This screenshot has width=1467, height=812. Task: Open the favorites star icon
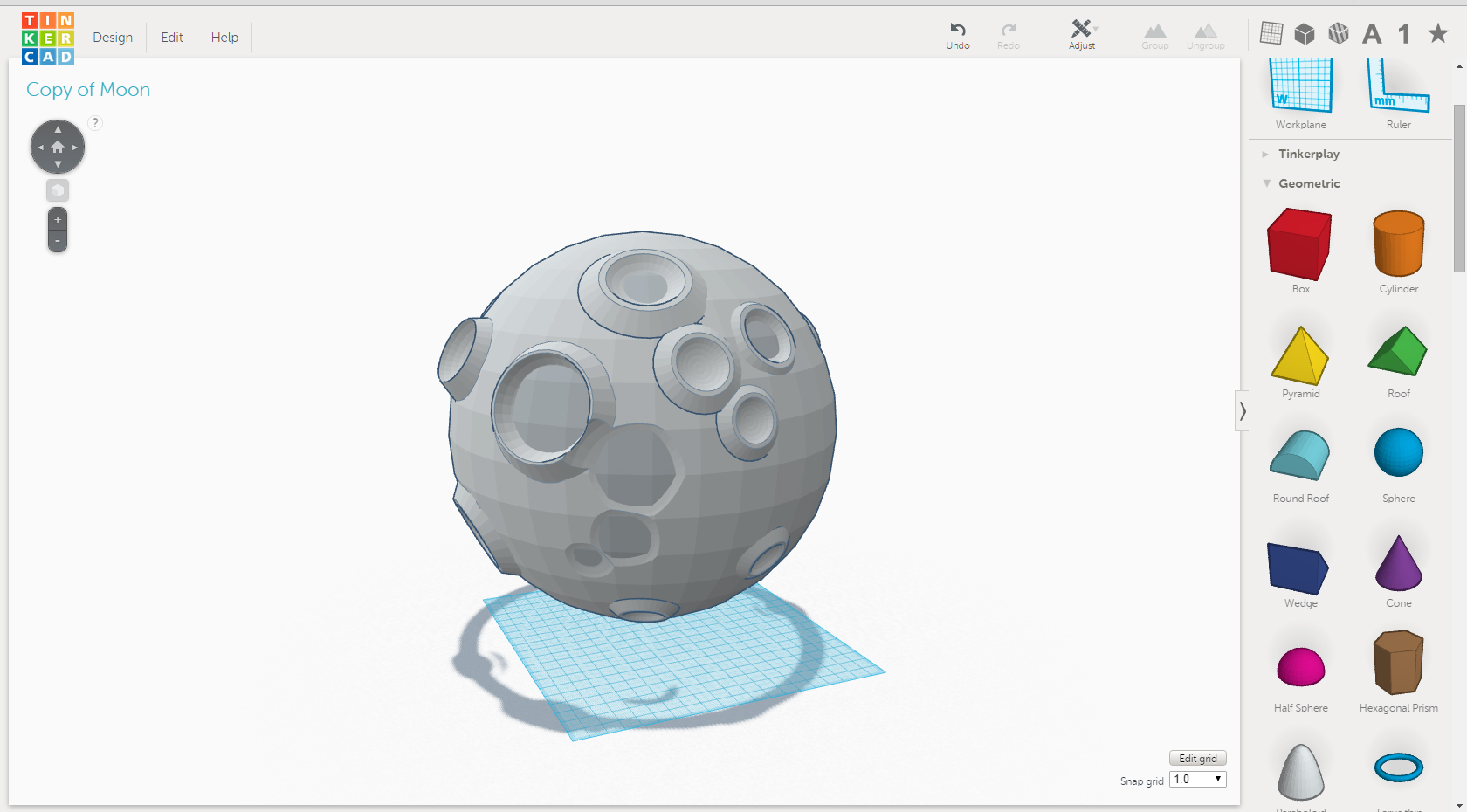pos(1437,33)
